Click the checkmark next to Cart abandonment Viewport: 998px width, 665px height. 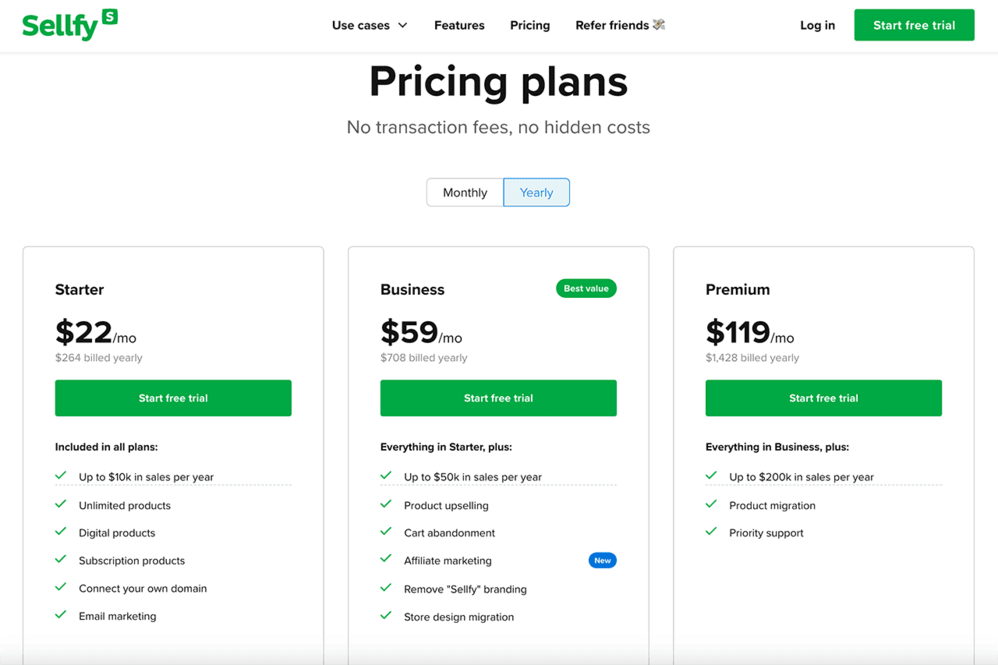point(386,533)
